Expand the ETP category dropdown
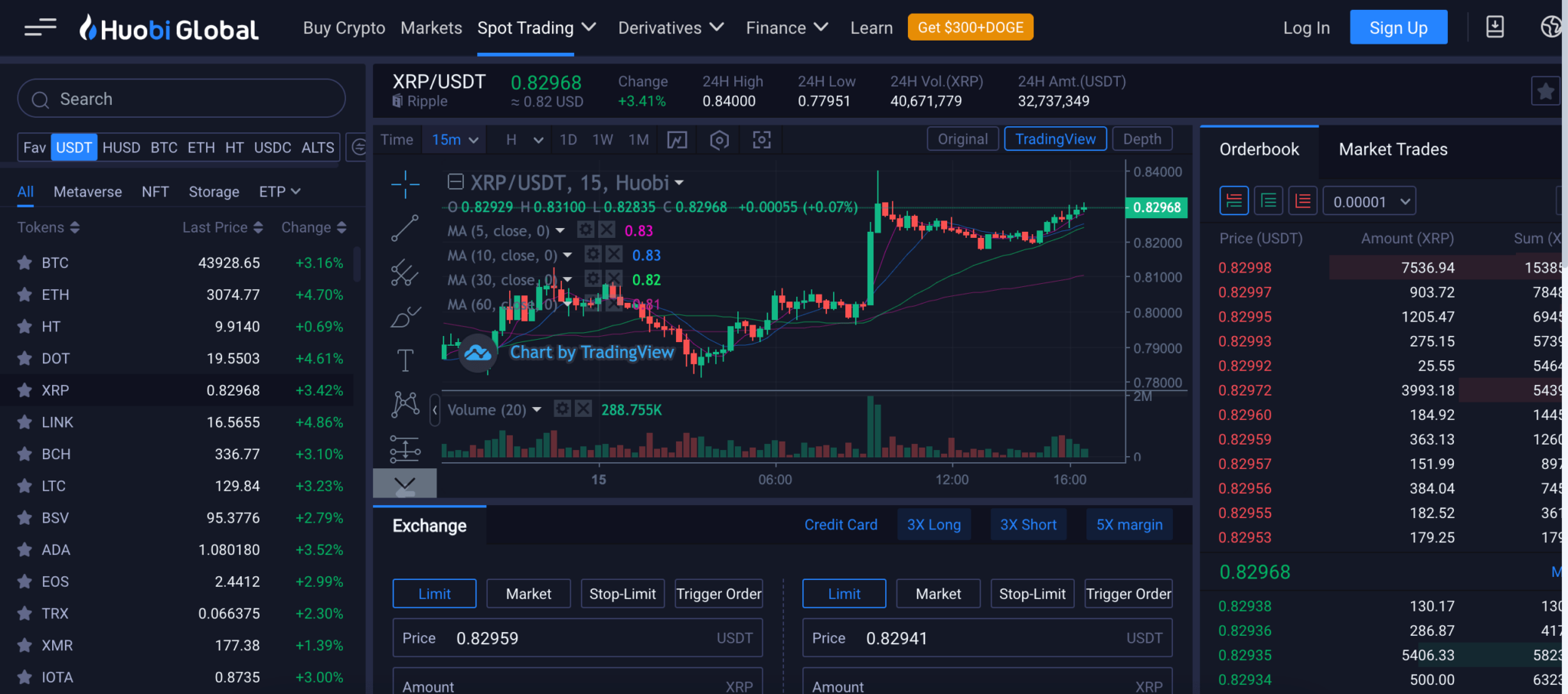 pos(279,192)
